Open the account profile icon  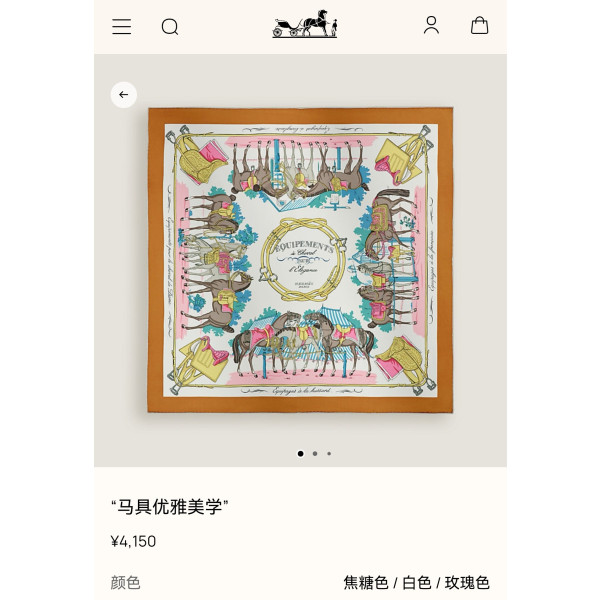(x=431, y=25)
